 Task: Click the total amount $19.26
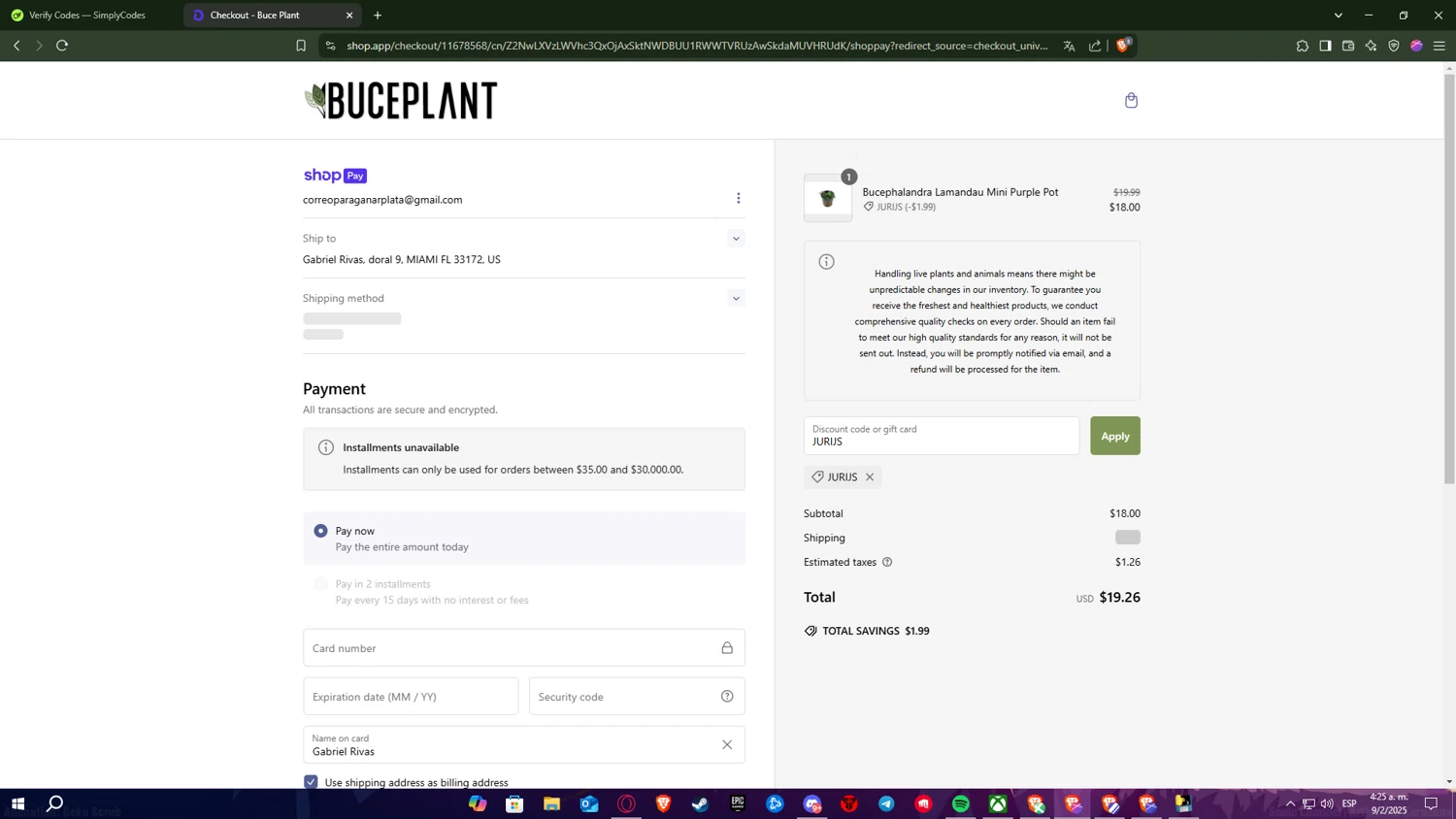coord(1119,598)
